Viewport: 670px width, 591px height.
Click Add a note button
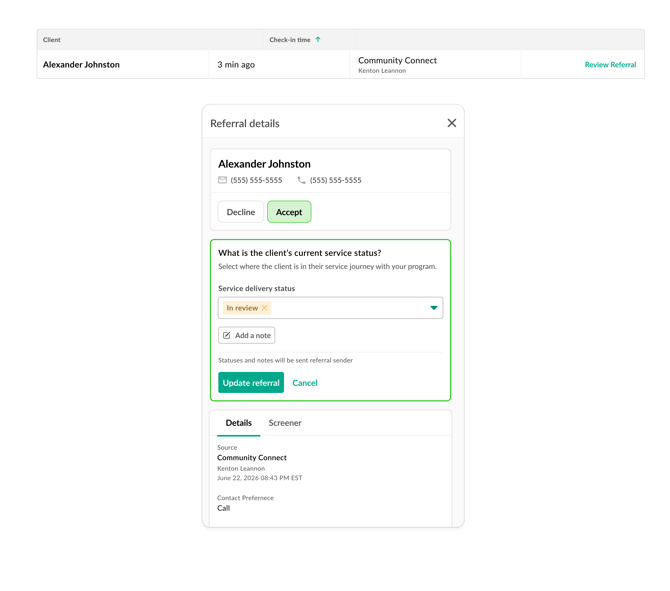coord(247,335)
